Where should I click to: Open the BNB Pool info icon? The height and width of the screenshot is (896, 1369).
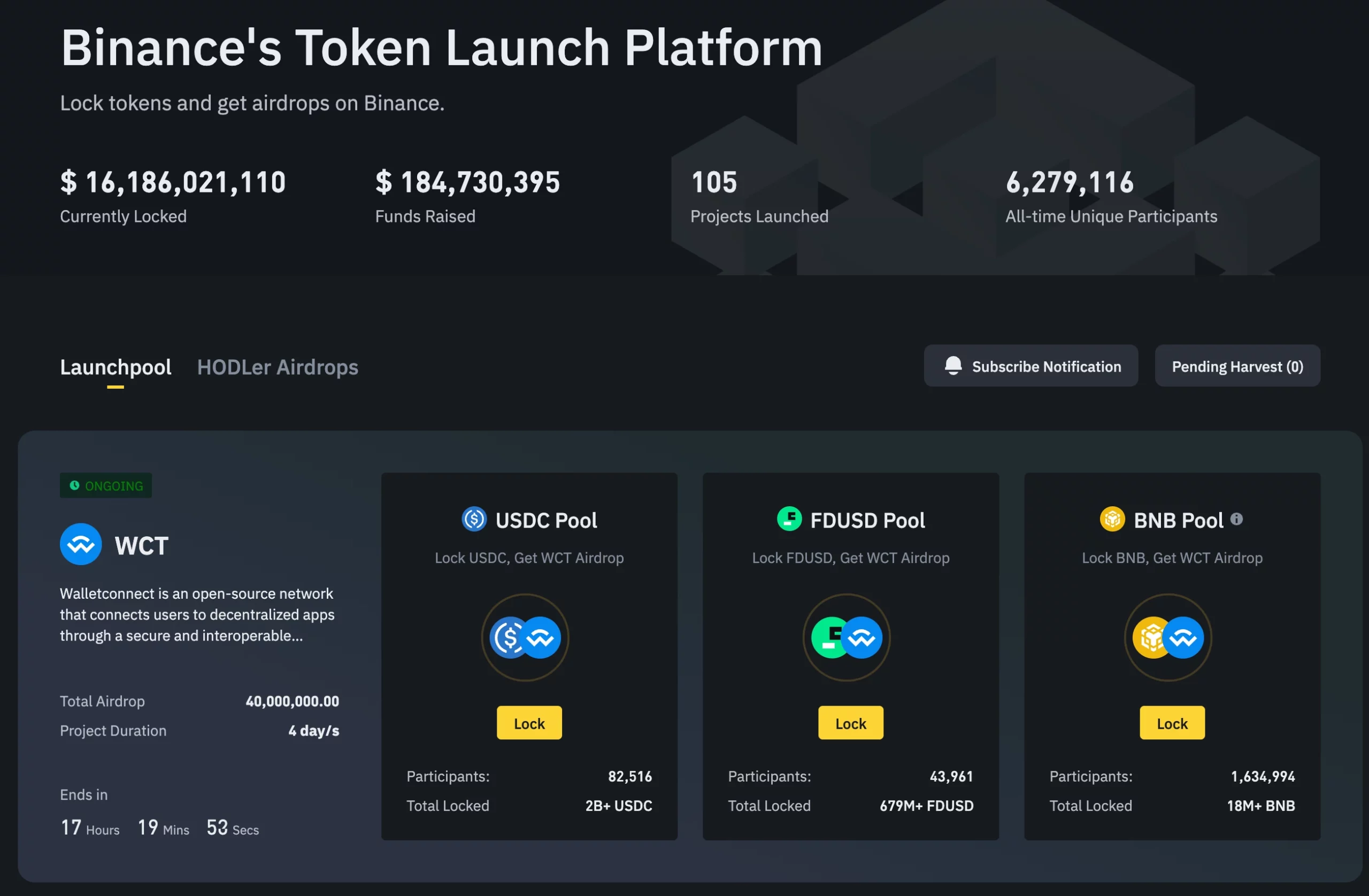(1237, 519)
